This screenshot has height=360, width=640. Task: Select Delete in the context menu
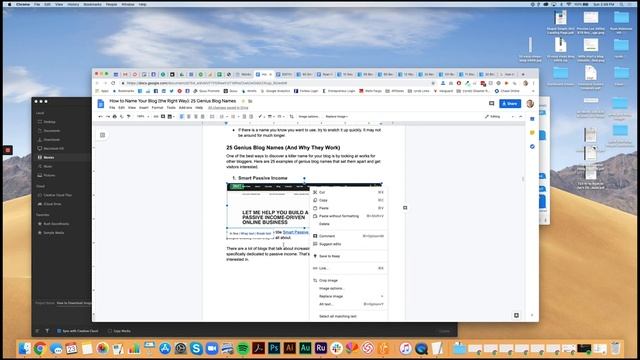[x=348, y=224]
